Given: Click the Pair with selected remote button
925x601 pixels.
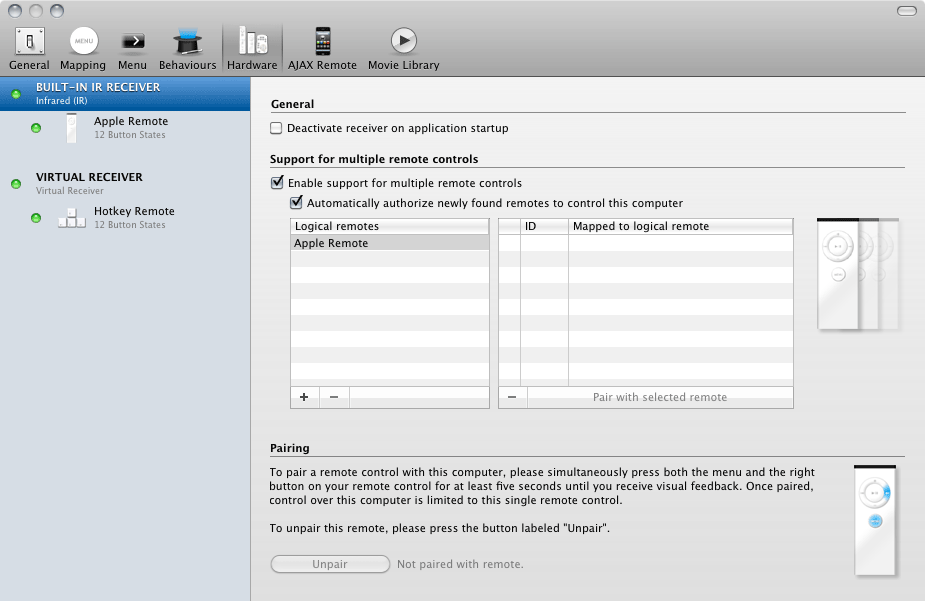Looking at the screenshot, I should pos(659,397).
